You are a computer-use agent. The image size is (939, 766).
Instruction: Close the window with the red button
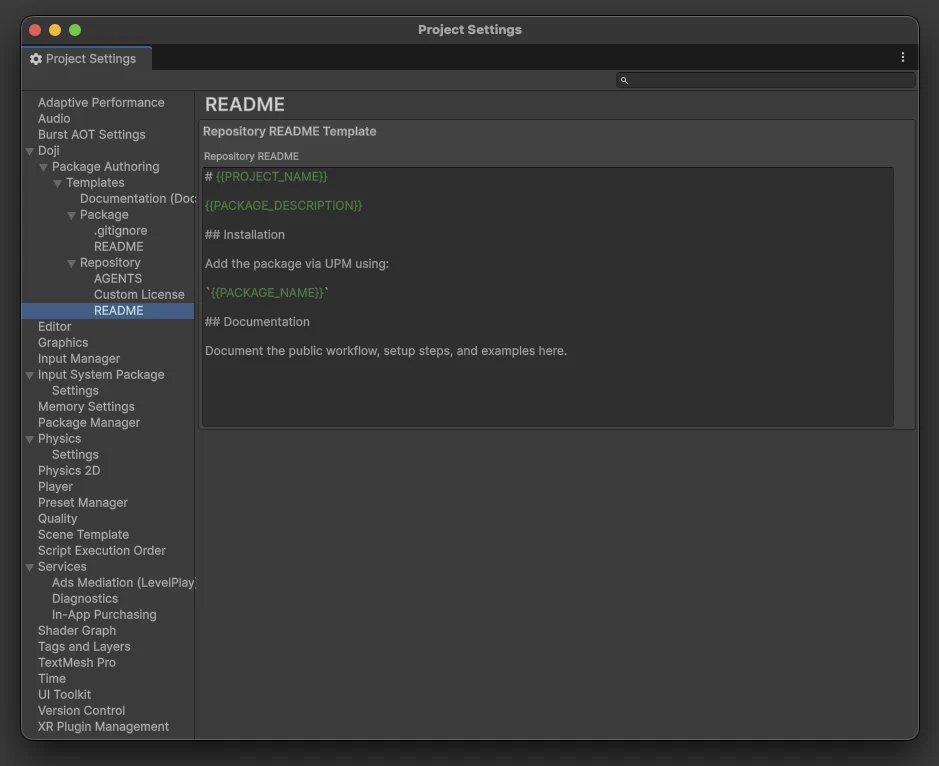point(35,30)
